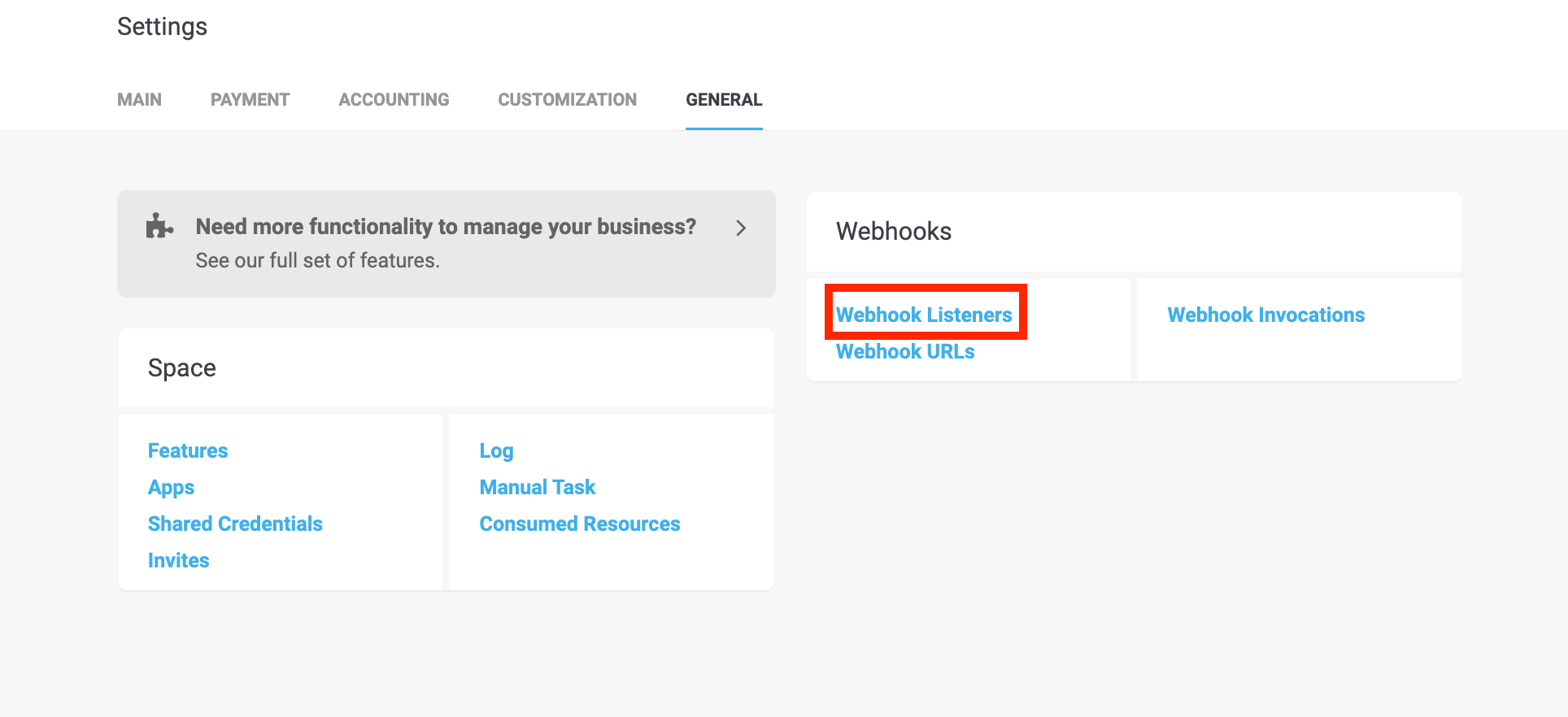Viewport: 1568px width, 717px height.
Task: Expand the features banner chevron arrow
Action: [740, 228]
